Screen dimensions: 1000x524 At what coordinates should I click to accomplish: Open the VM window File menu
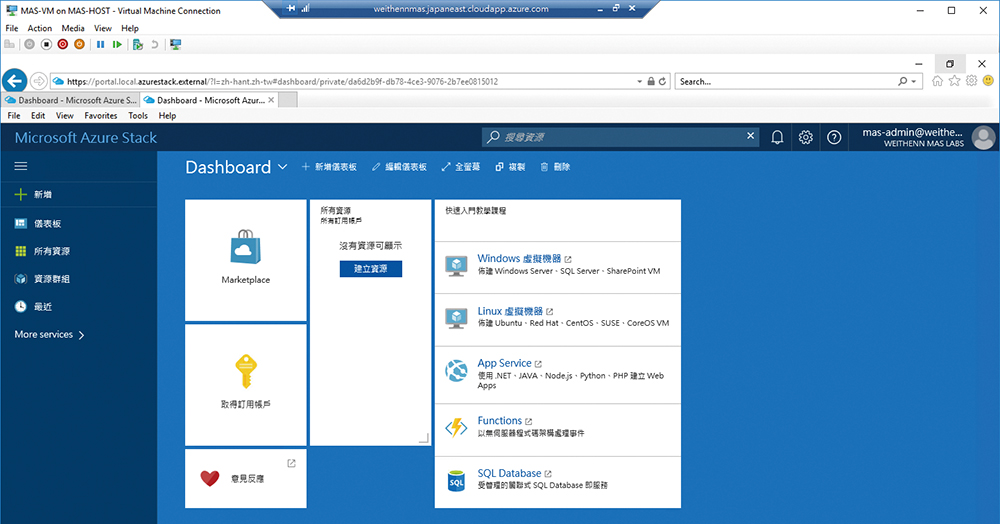[x=11, y=28]
